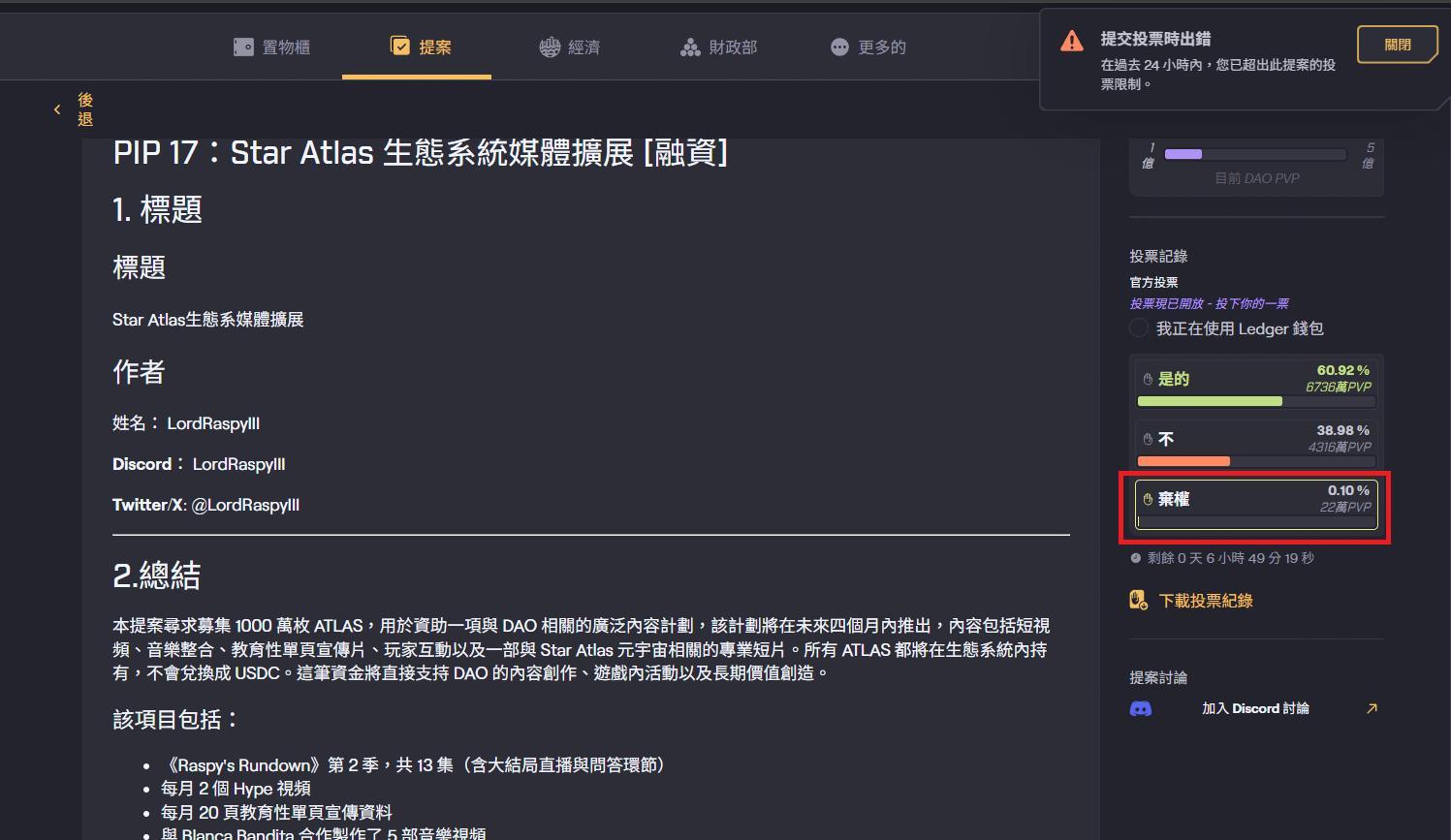Click the ellipsis icon for 更多的

(839, 47)
